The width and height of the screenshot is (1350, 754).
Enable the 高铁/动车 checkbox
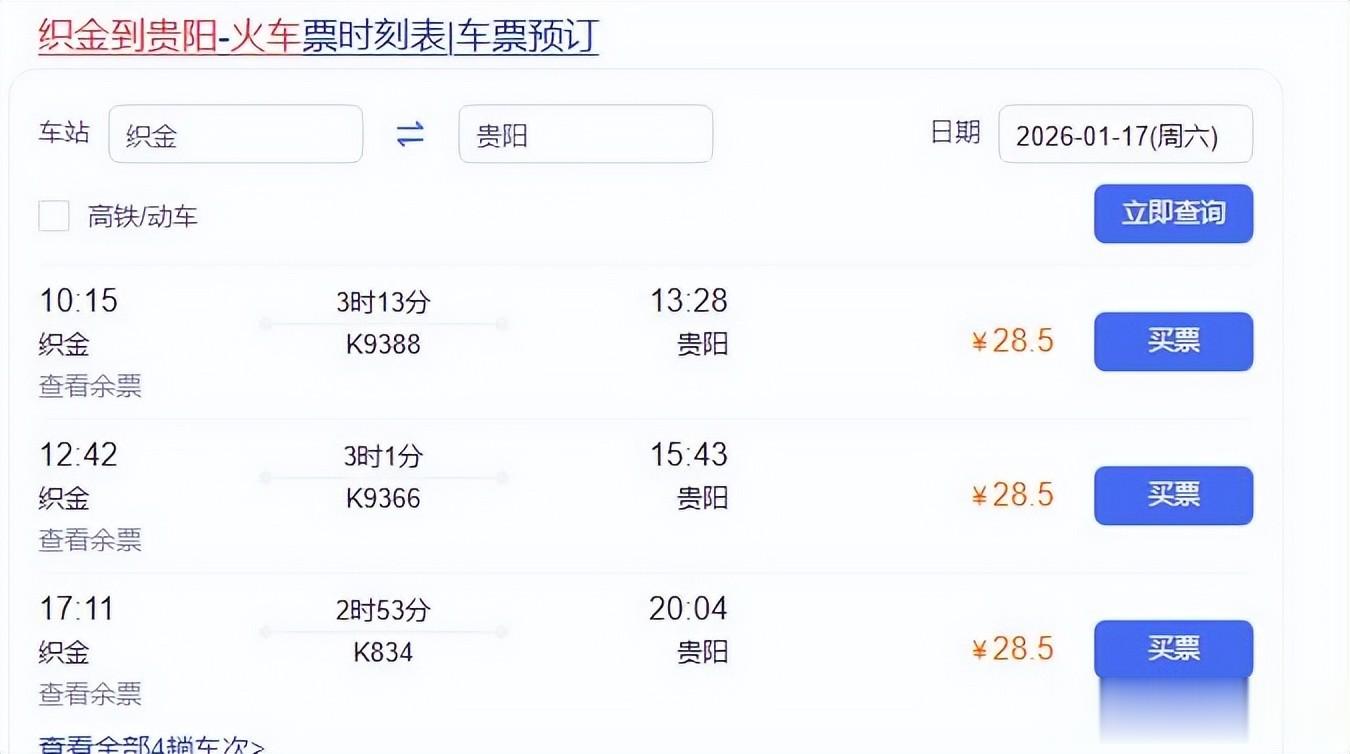(x=54, y=216)
